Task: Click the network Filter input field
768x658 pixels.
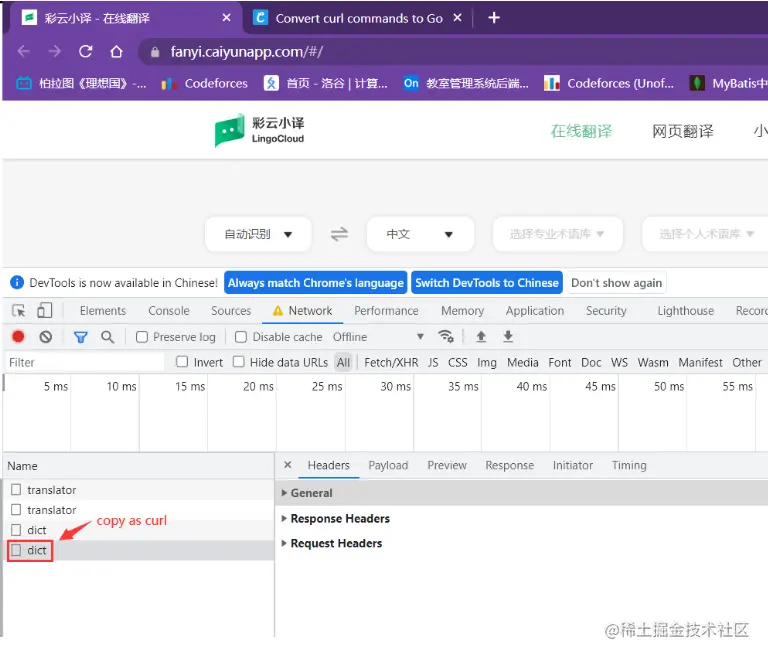Action: click(x=85, y=362)
